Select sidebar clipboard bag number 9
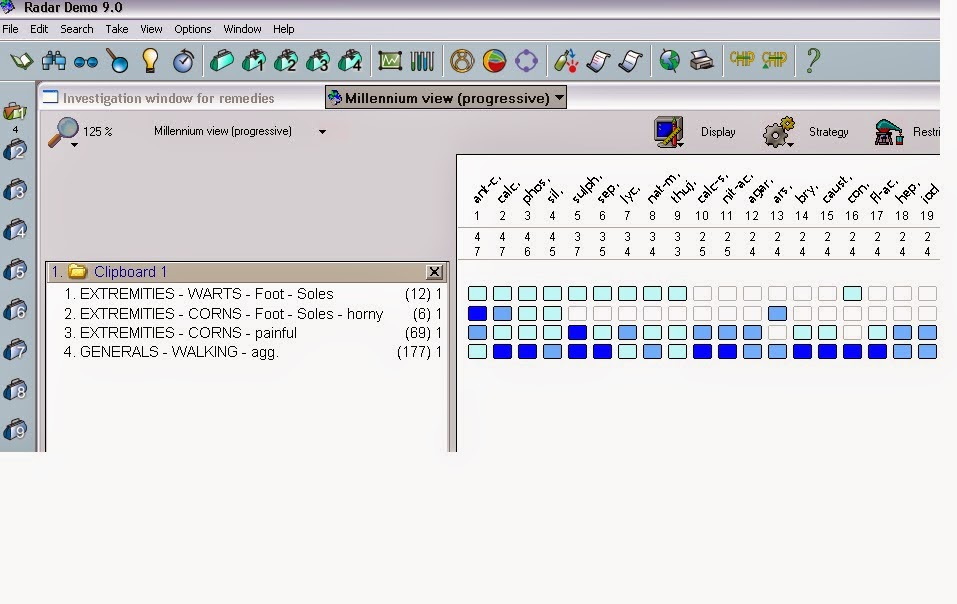The width and height of the screenshot is (957, 604). (15, 430)
